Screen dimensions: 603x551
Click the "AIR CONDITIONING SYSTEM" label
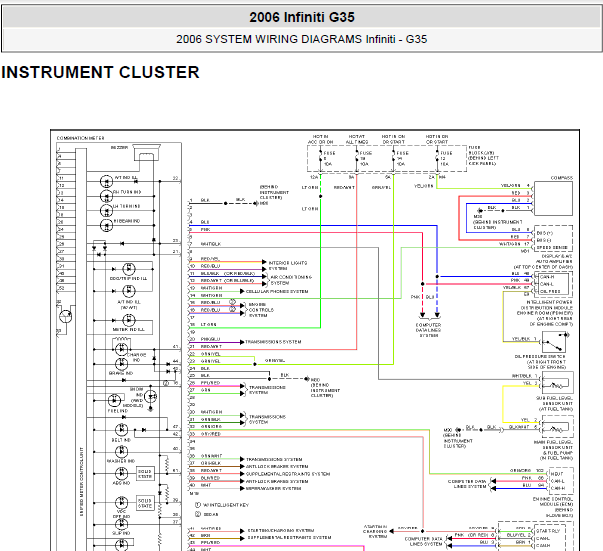[x=291, y=280]
